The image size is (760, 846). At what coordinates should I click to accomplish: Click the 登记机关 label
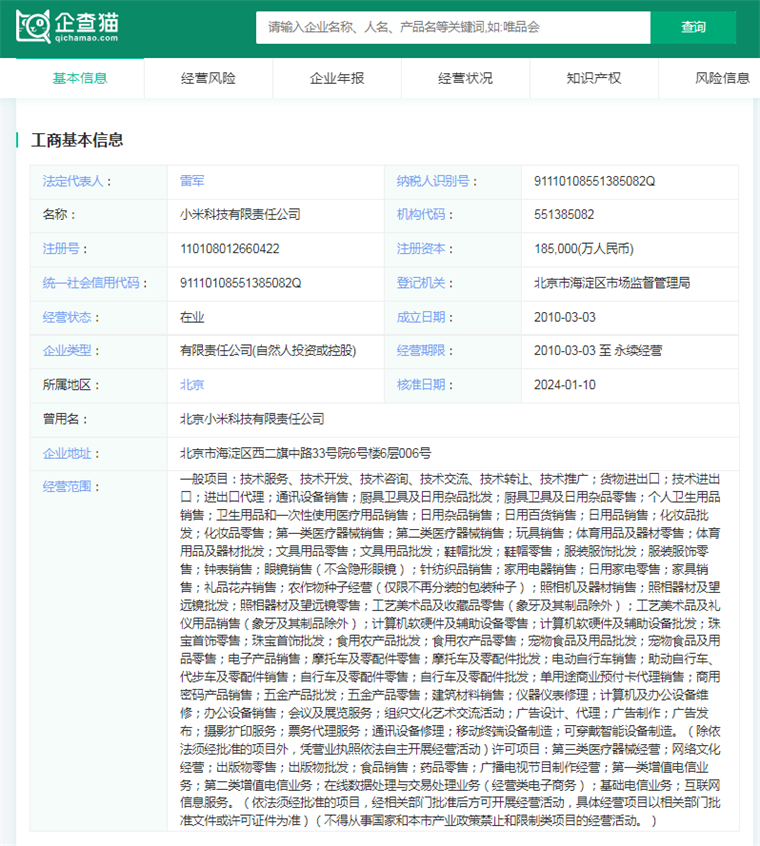[421, 283]
